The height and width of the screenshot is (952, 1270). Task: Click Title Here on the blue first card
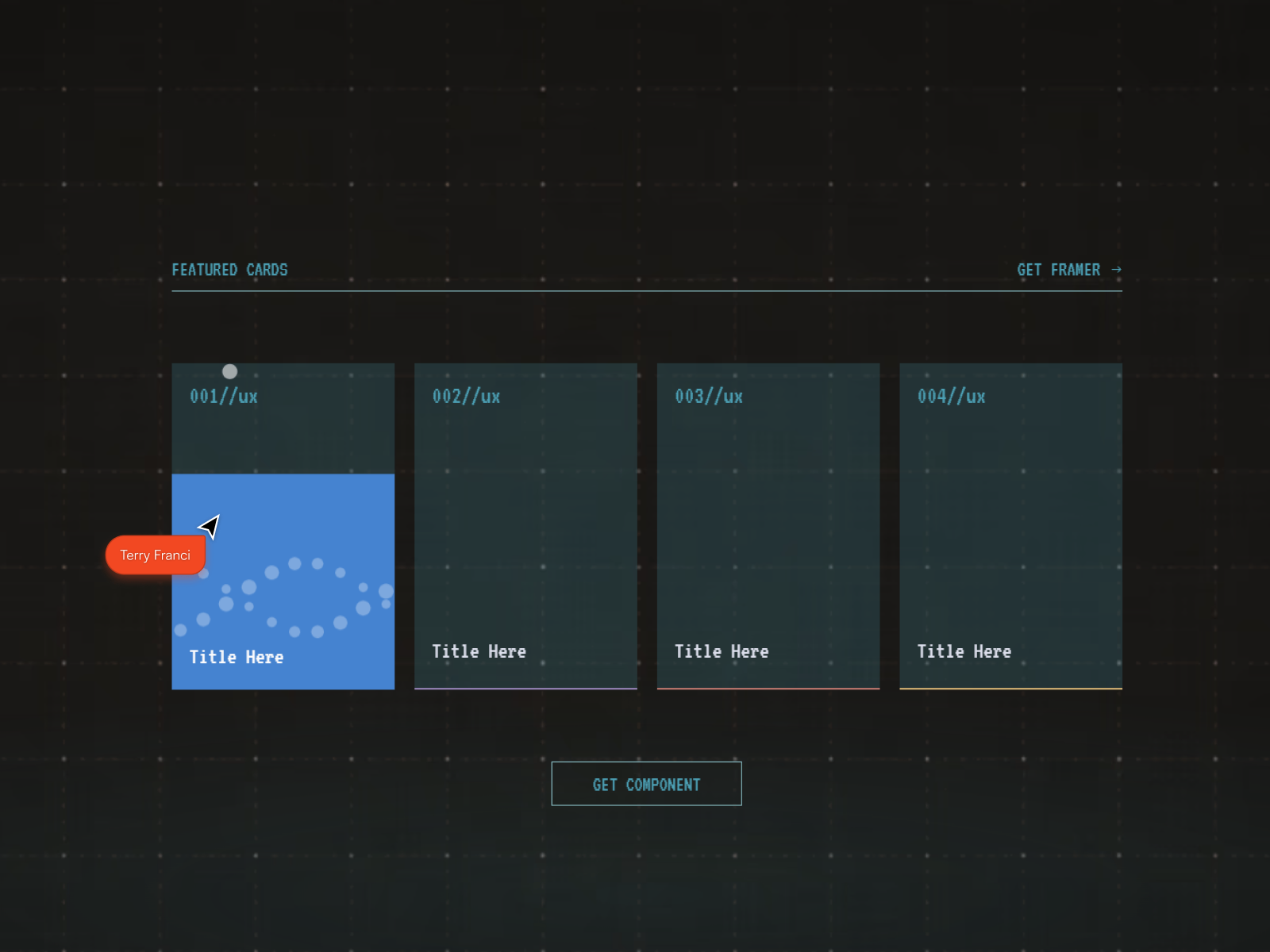coord(237,657)
